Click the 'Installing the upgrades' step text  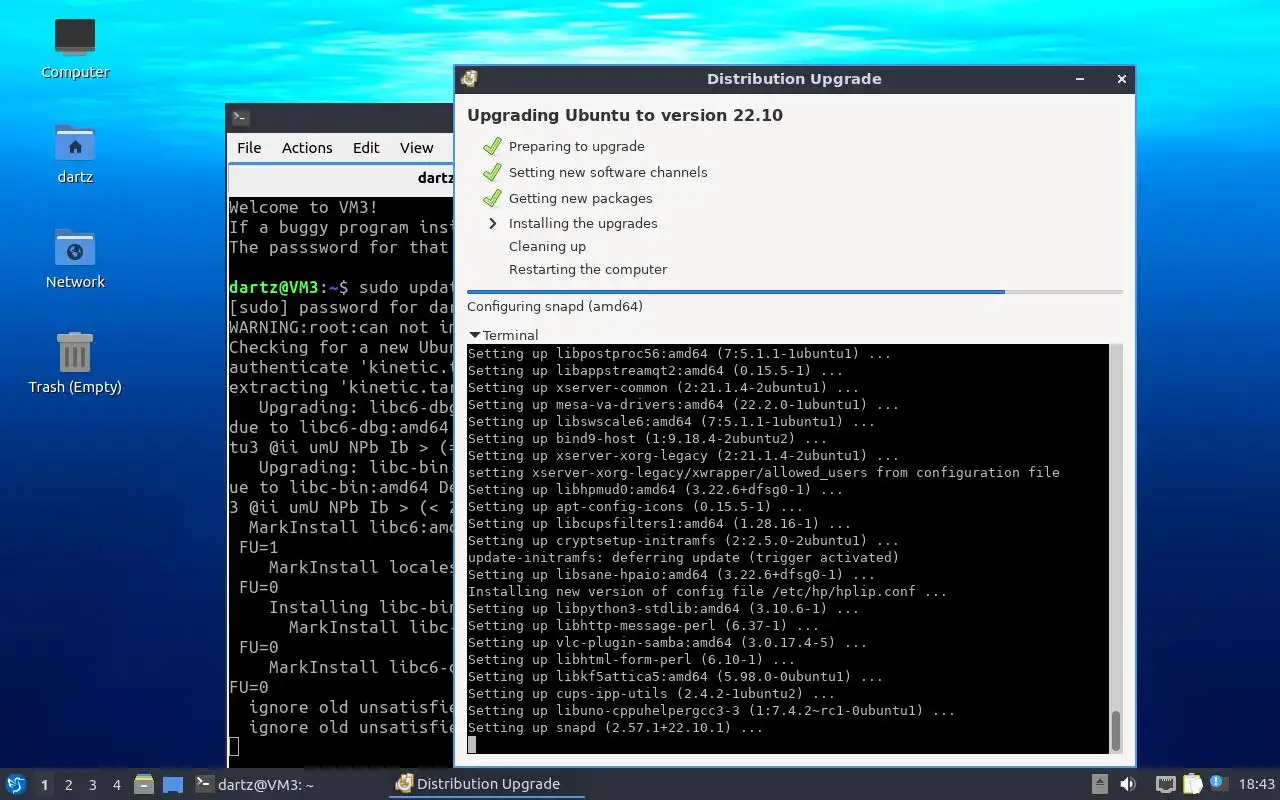(583, 223)
